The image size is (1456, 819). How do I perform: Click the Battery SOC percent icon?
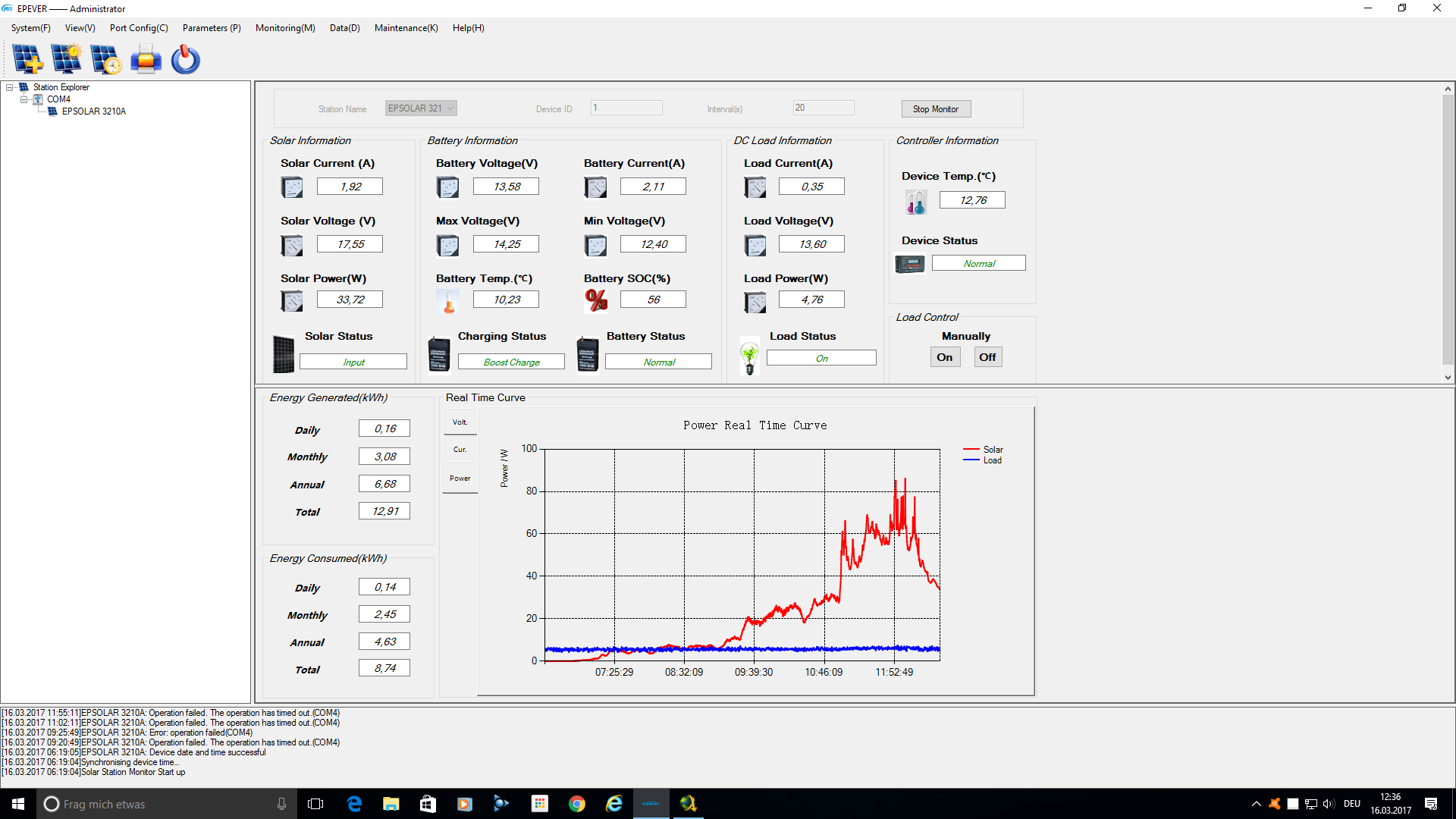tap(596, 300)
